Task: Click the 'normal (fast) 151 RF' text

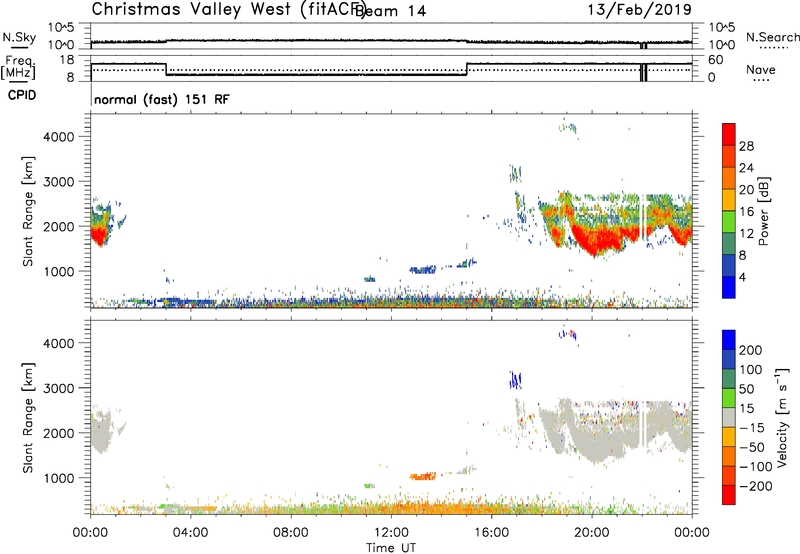Action: [162, 99]
